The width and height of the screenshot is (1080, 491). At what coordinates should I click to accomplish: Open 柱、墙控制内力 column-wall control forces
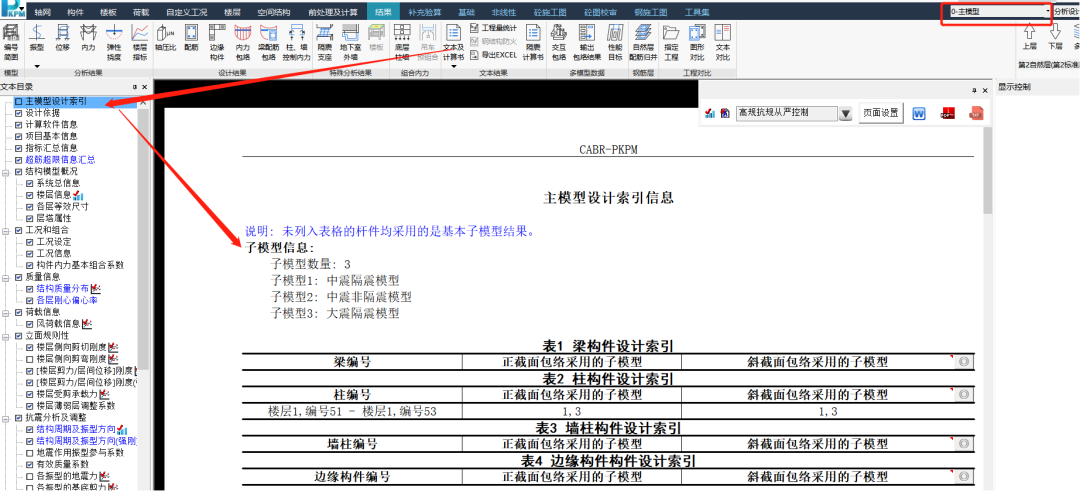tap(298, 42)
